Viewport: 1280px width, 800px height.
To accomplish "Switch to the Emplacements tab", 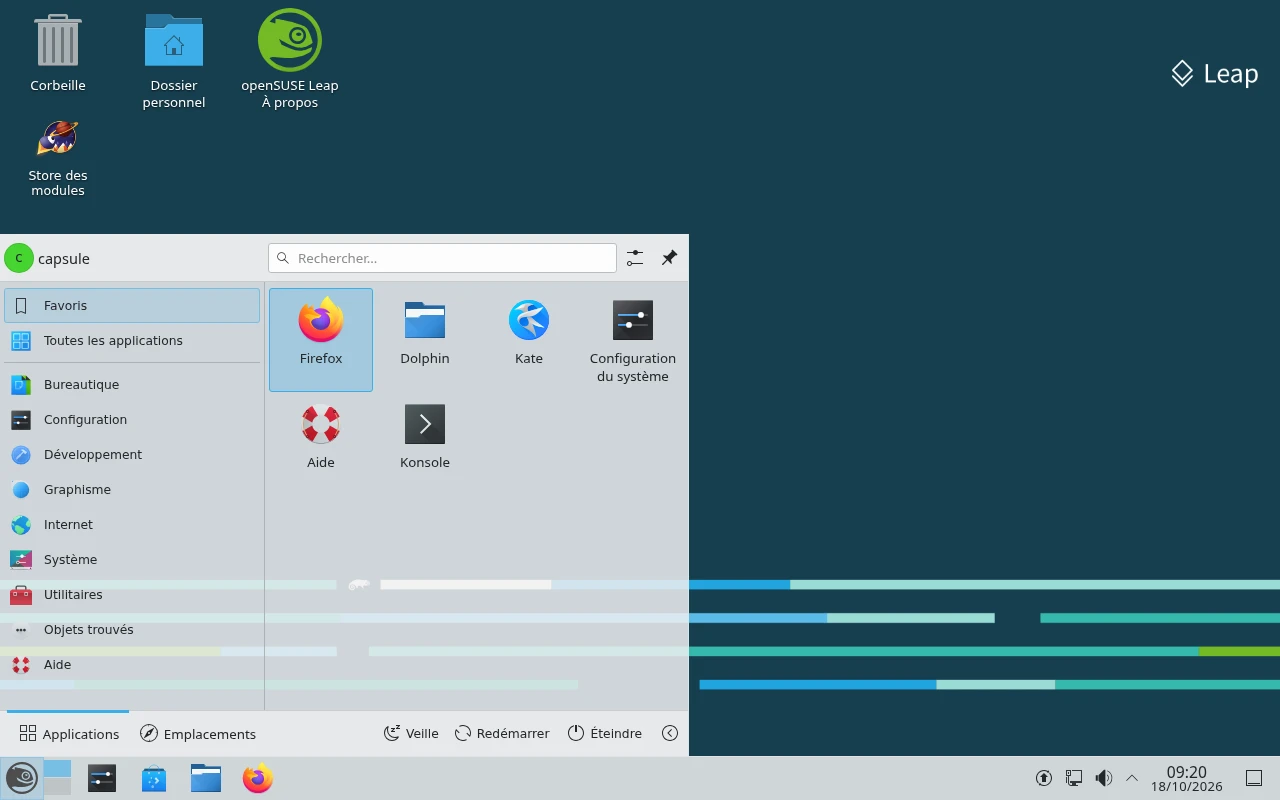I will click(198, 734).
